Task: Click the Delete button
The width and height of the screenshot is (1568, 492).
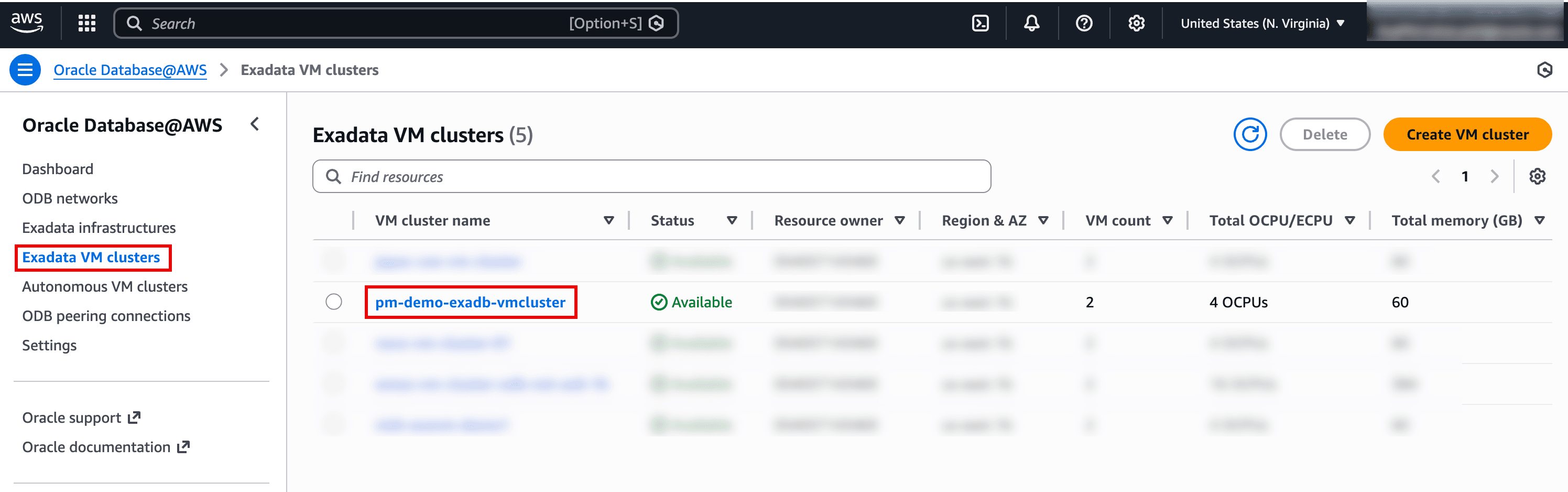Action: click(1324, 134)
